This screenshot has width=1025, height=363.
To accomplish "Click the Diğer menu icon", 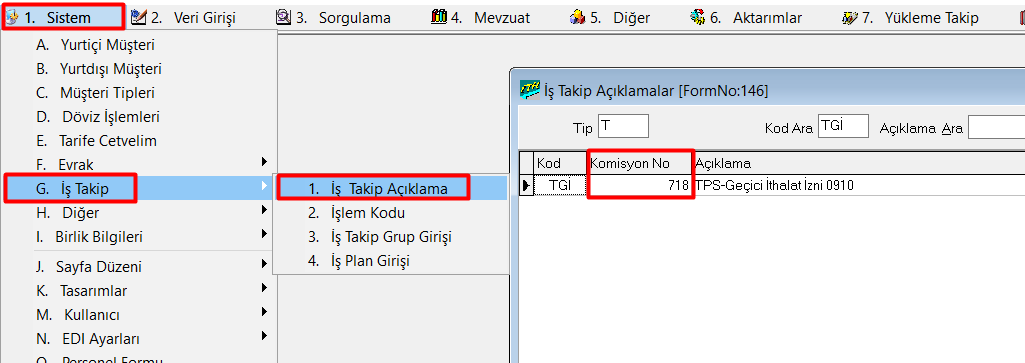I will pyautogui.click(x=578, y=17).
